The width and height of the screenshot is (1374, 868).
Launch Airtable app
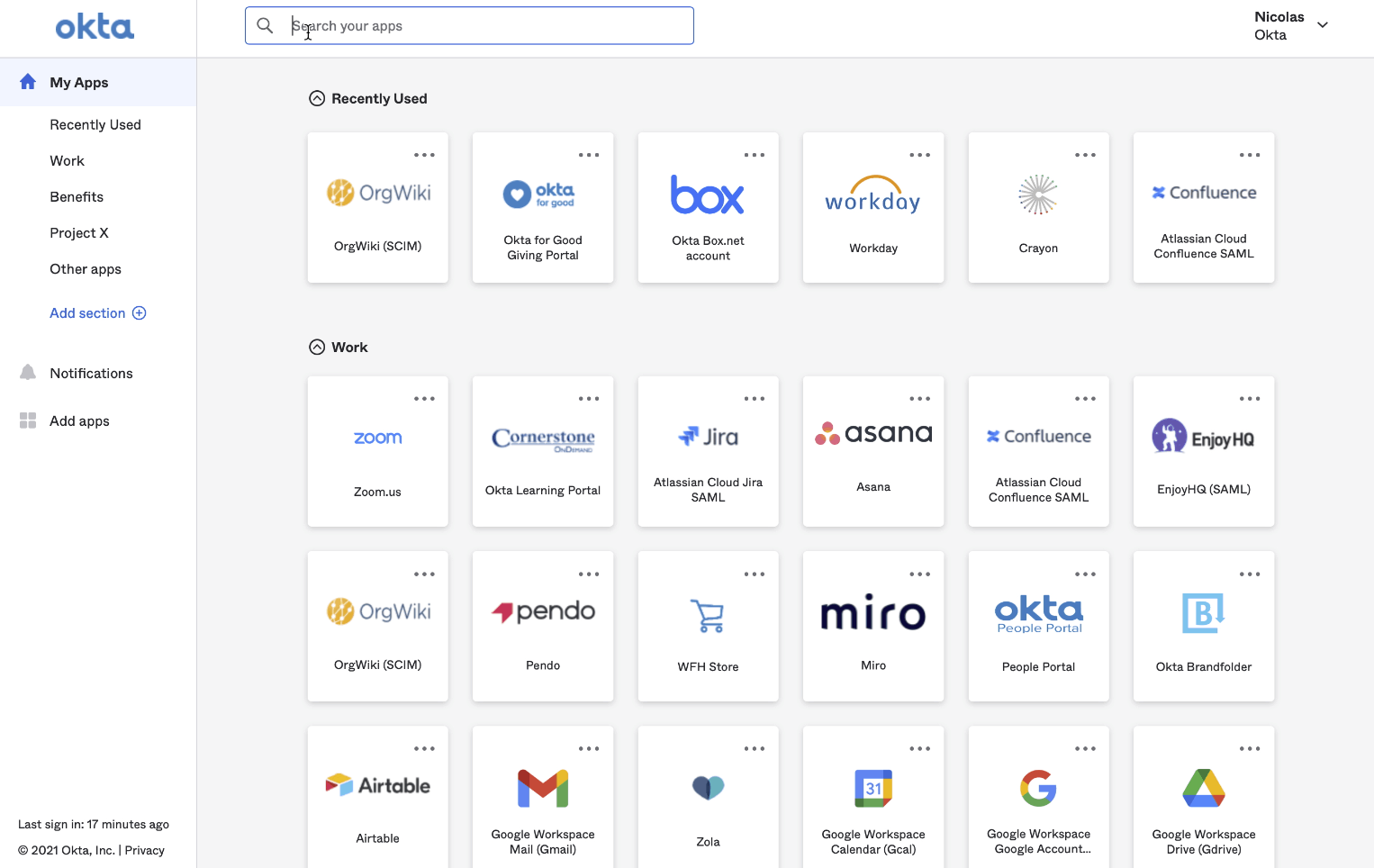coord(377,797)
